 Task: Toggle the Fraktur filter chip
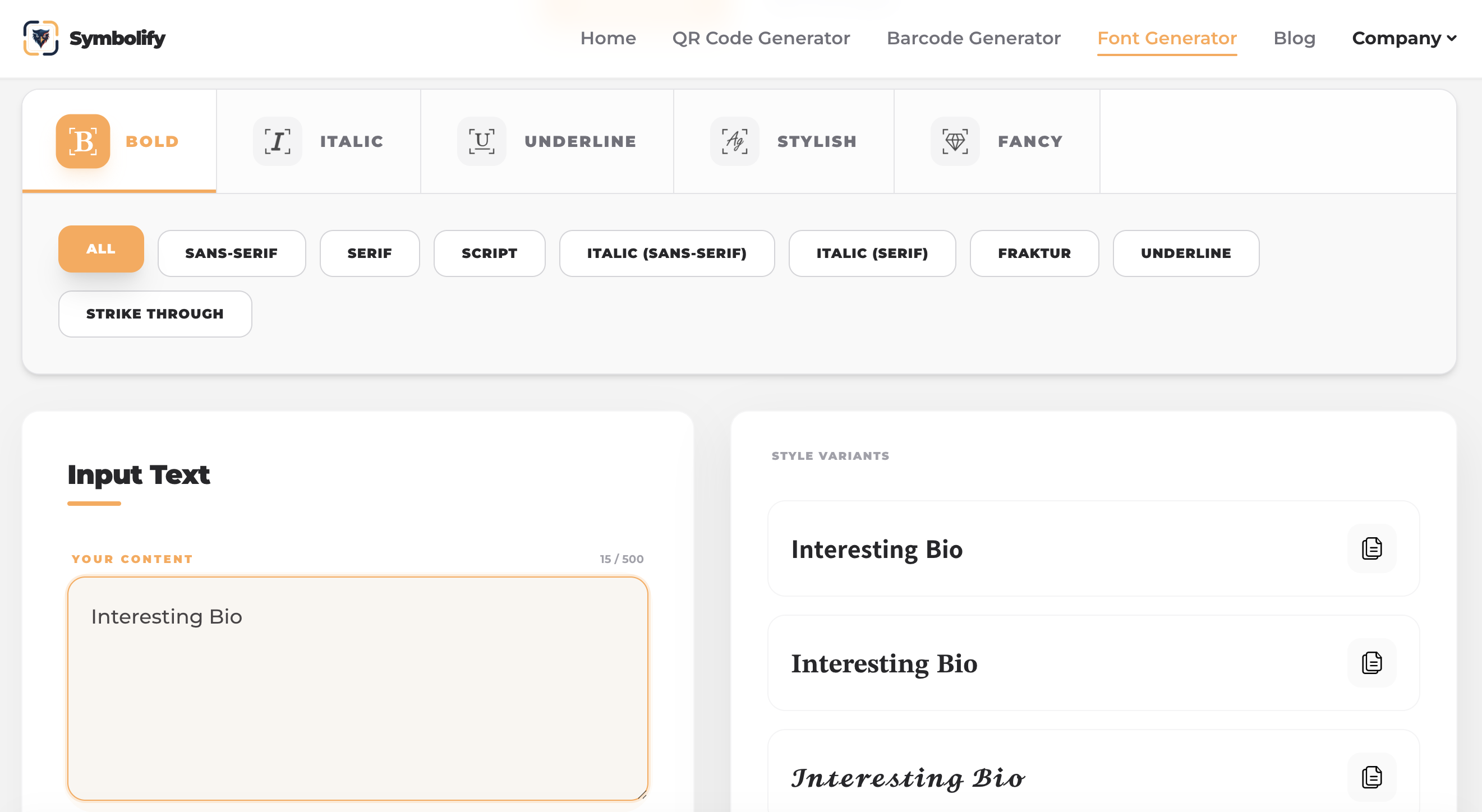1034,253
